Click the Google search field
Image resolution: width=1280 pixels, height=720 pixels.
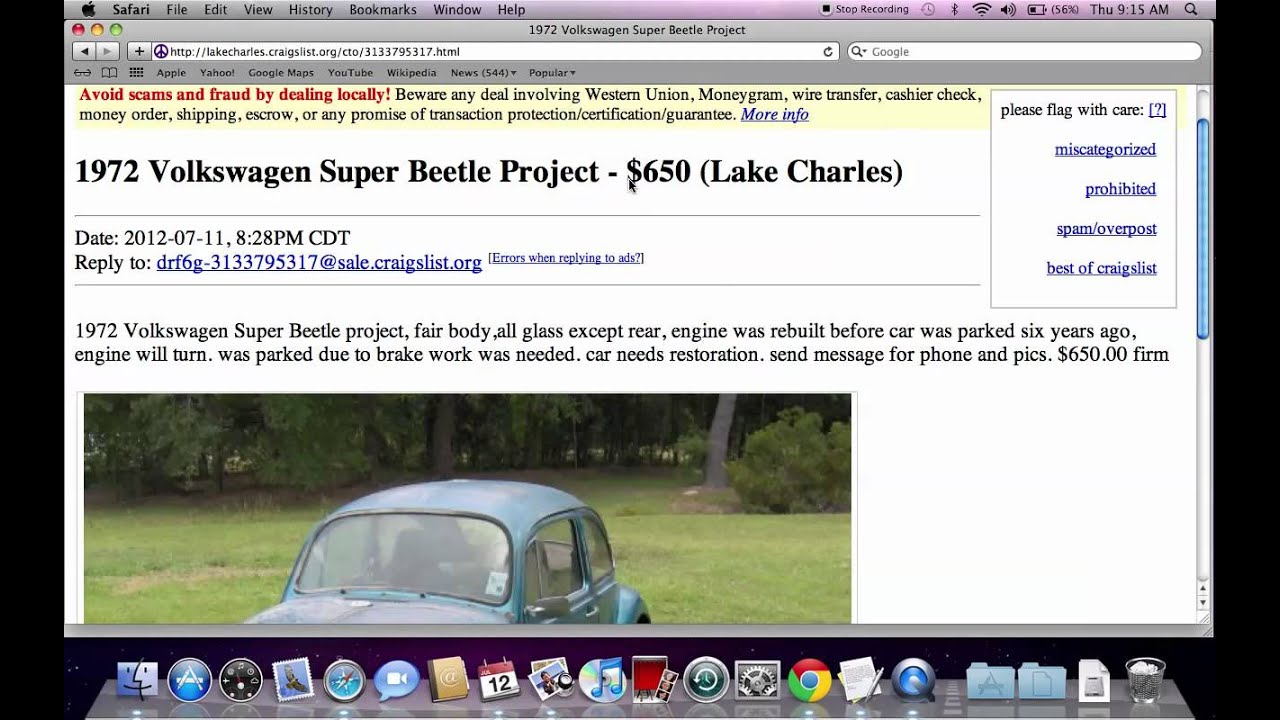(x=1025, y=51)
